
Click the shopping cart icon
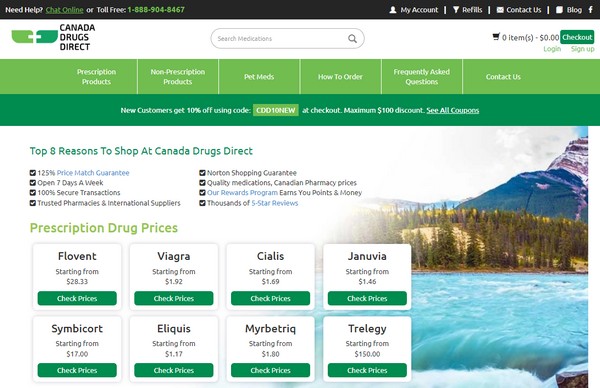click(496, 37)
